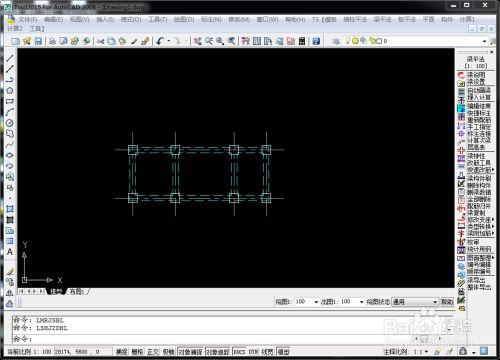The height and width of the screenshot is (360, 500).
Task: Select the Circle drawing tool
Action: coord(10,123)
